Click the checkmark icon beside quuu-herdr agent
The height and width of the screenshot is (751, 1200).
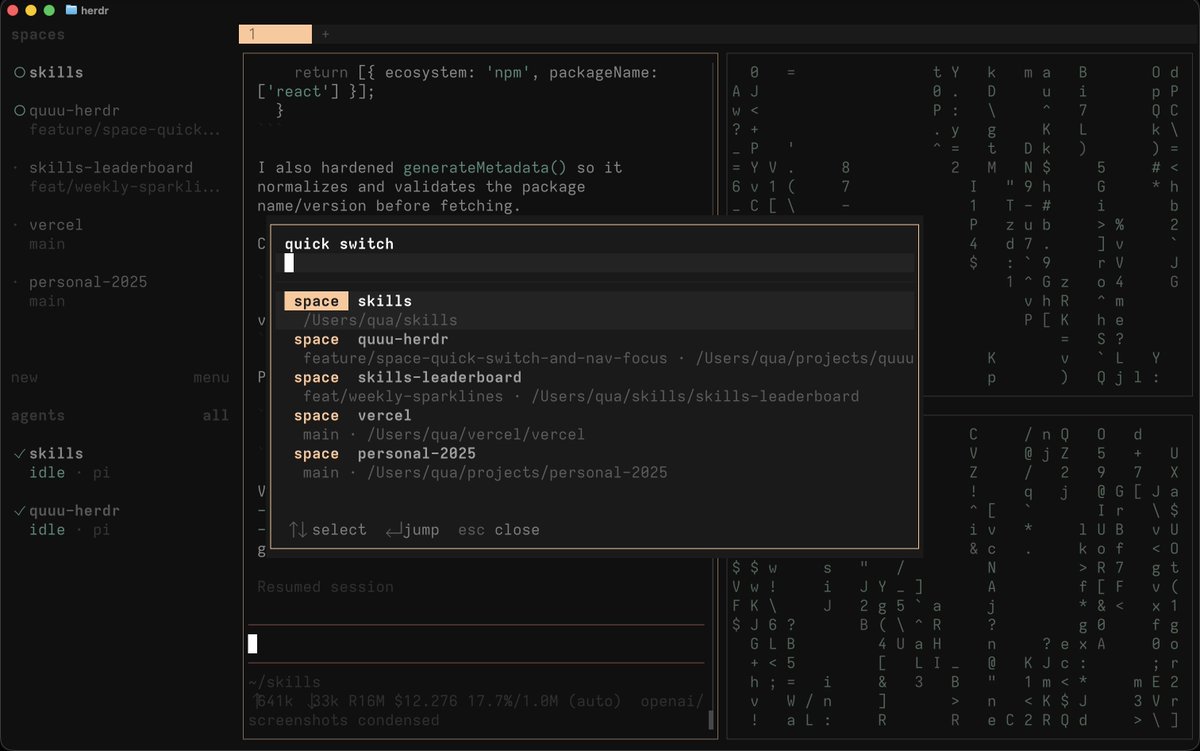tap(19, 510)
